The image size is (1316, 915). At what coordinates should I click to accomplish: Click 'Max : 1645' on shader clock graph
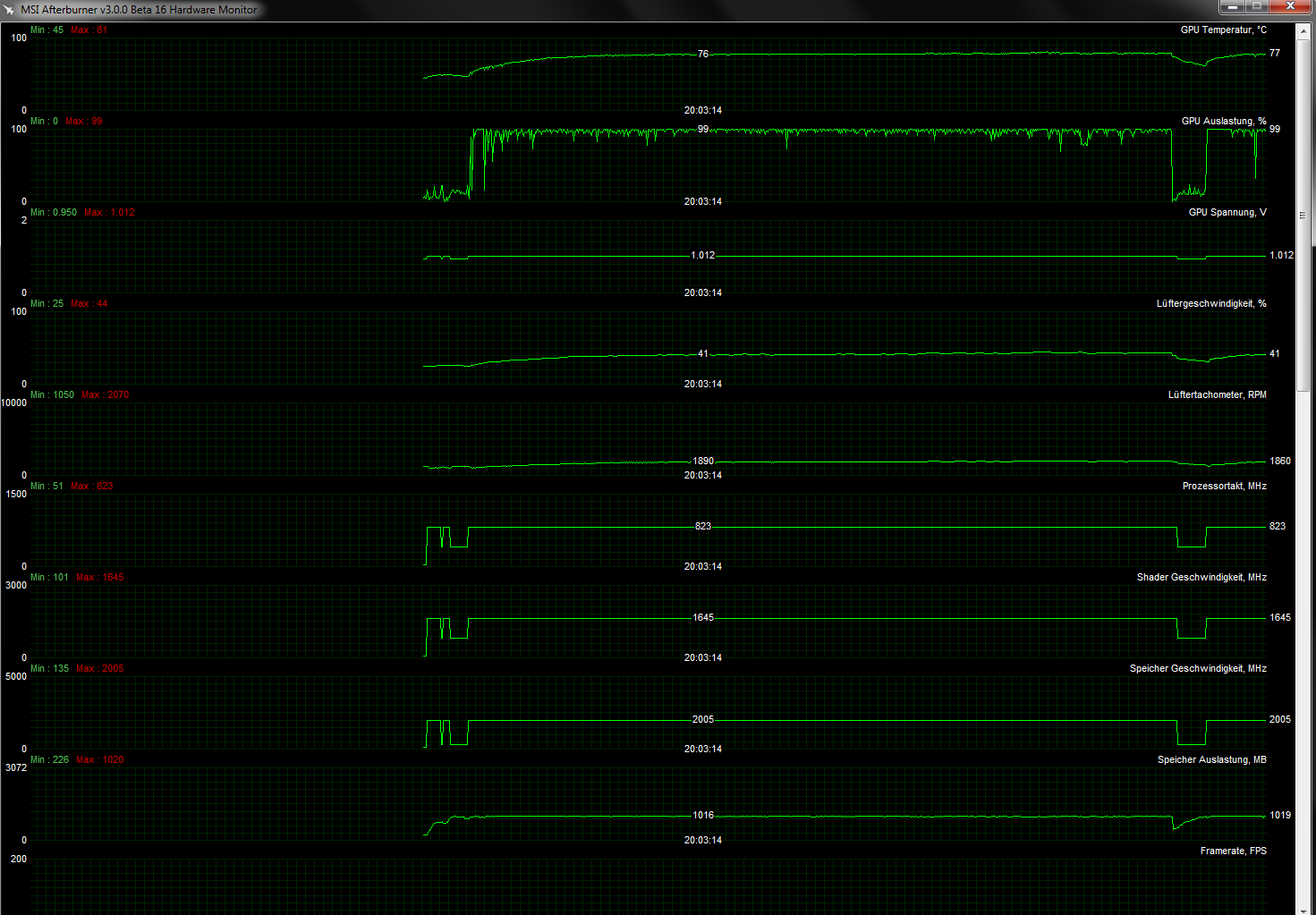click(99, 577)
